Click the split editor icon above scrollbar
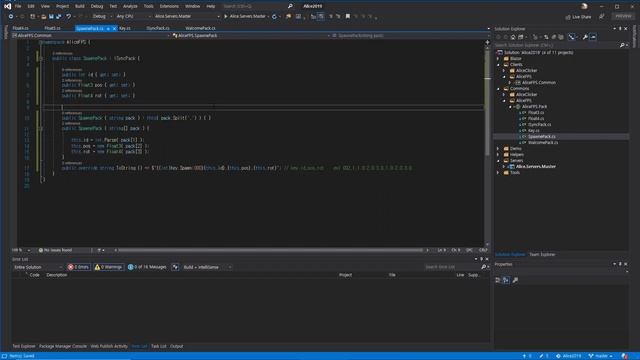The width and height of the screenshot is (640, 360). (x=487, y=42)
